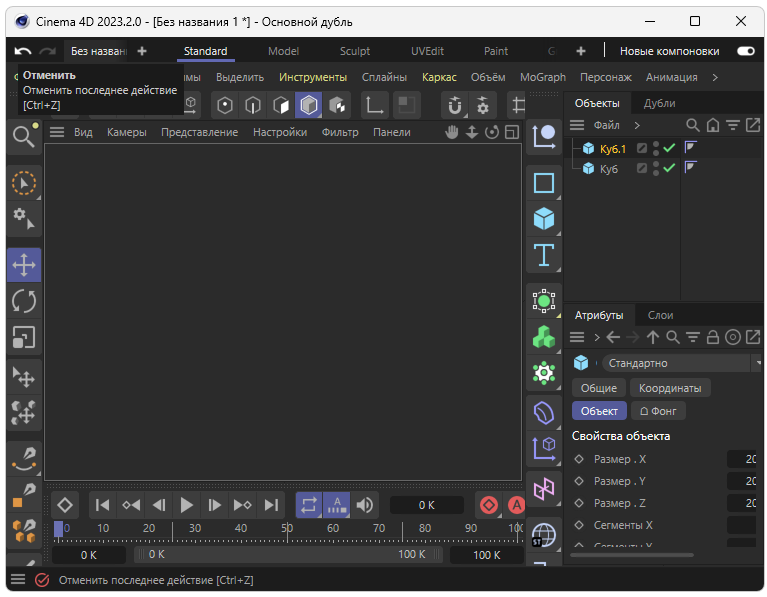Expand more main menu items chevron
Screen dimensions: 767x597
click(x=715, y=77)
